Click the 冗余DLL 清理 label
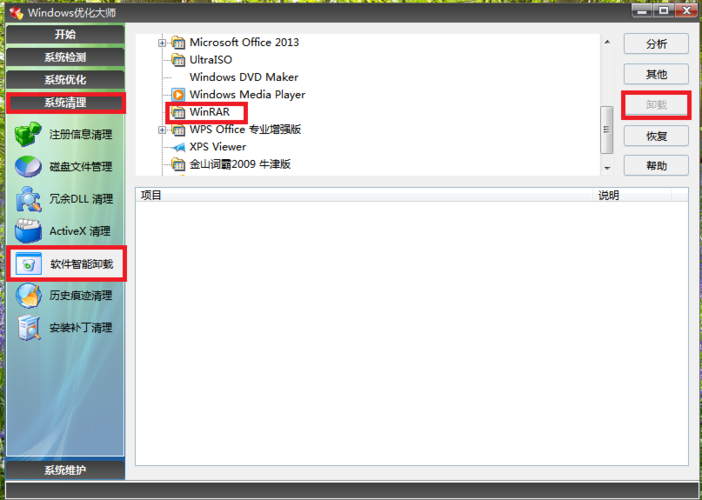Screen dimensions: 702x500 click(81, 199)
